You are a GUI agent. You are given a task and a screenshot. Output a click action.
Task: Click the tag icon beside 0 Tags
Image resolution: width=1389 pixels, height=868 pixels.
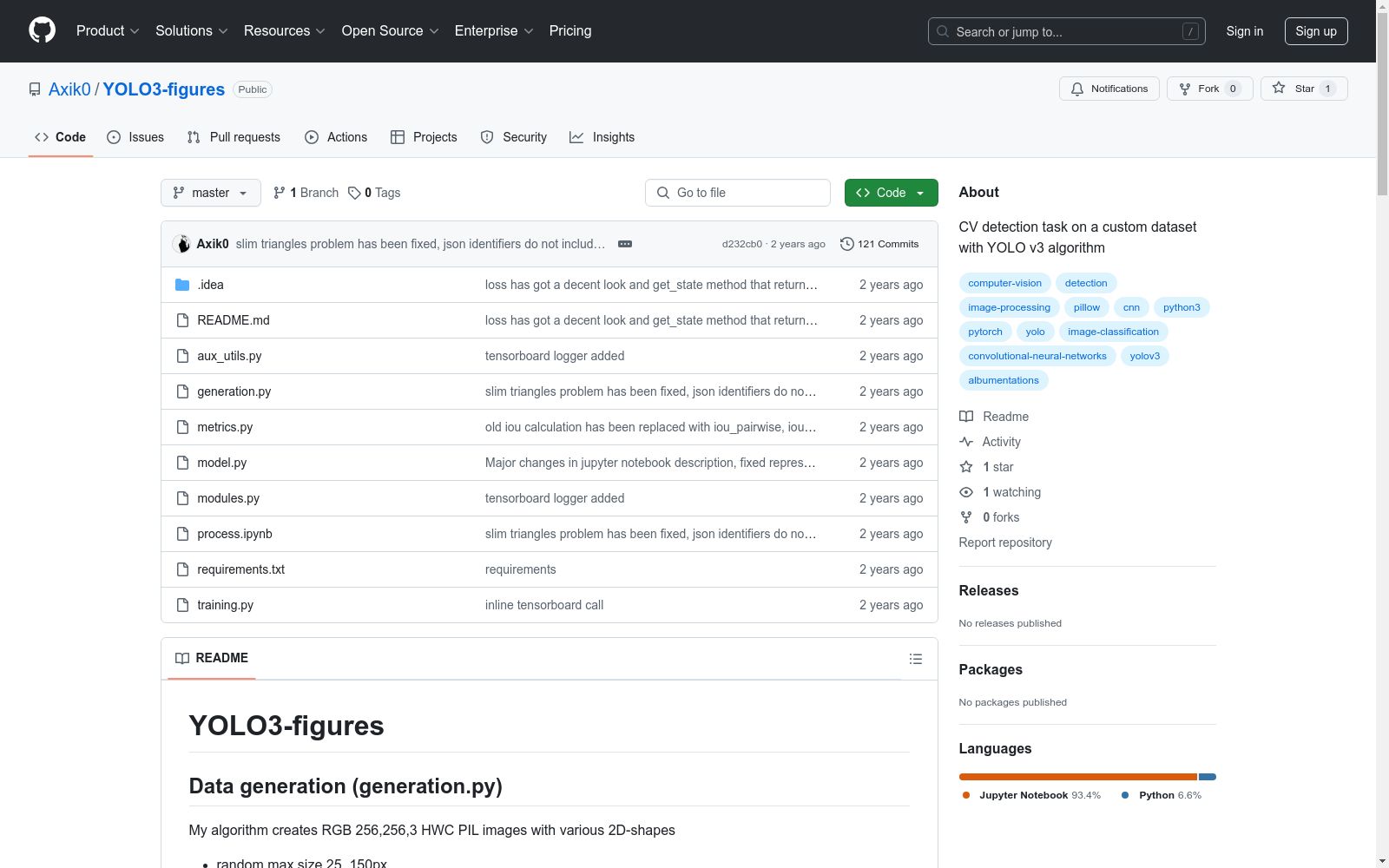(x=354, y=193)
